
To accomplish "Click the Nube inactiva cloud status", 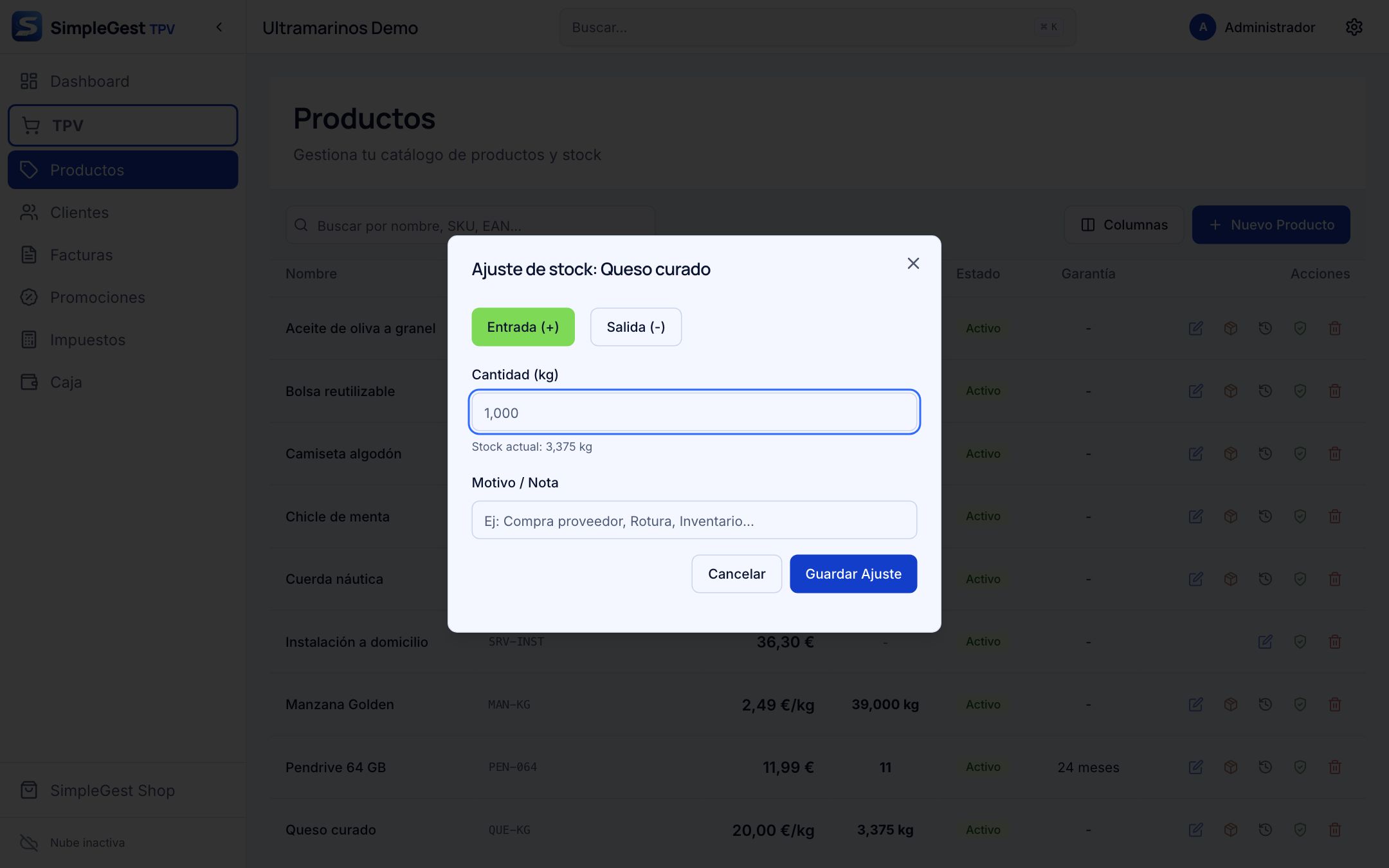I will click(72, 842).
